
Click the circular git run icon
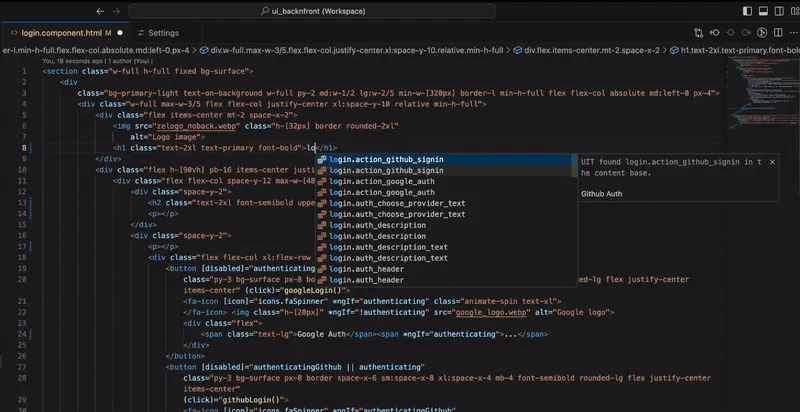[x=762, y=33]
